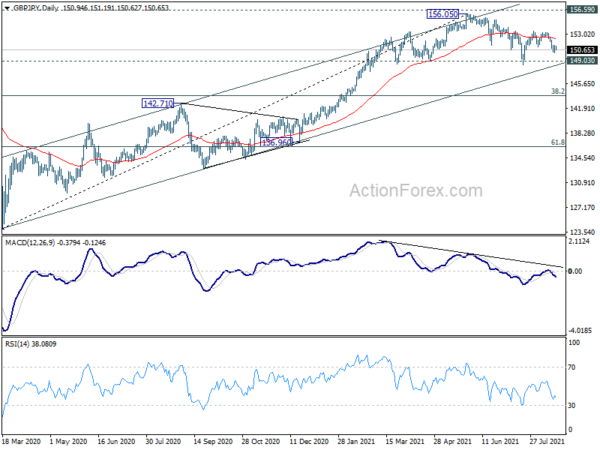Viewport: 600px width, 450px height.
Task: Click the MACD 0.00 zero line label
Action: click(575, 271)
